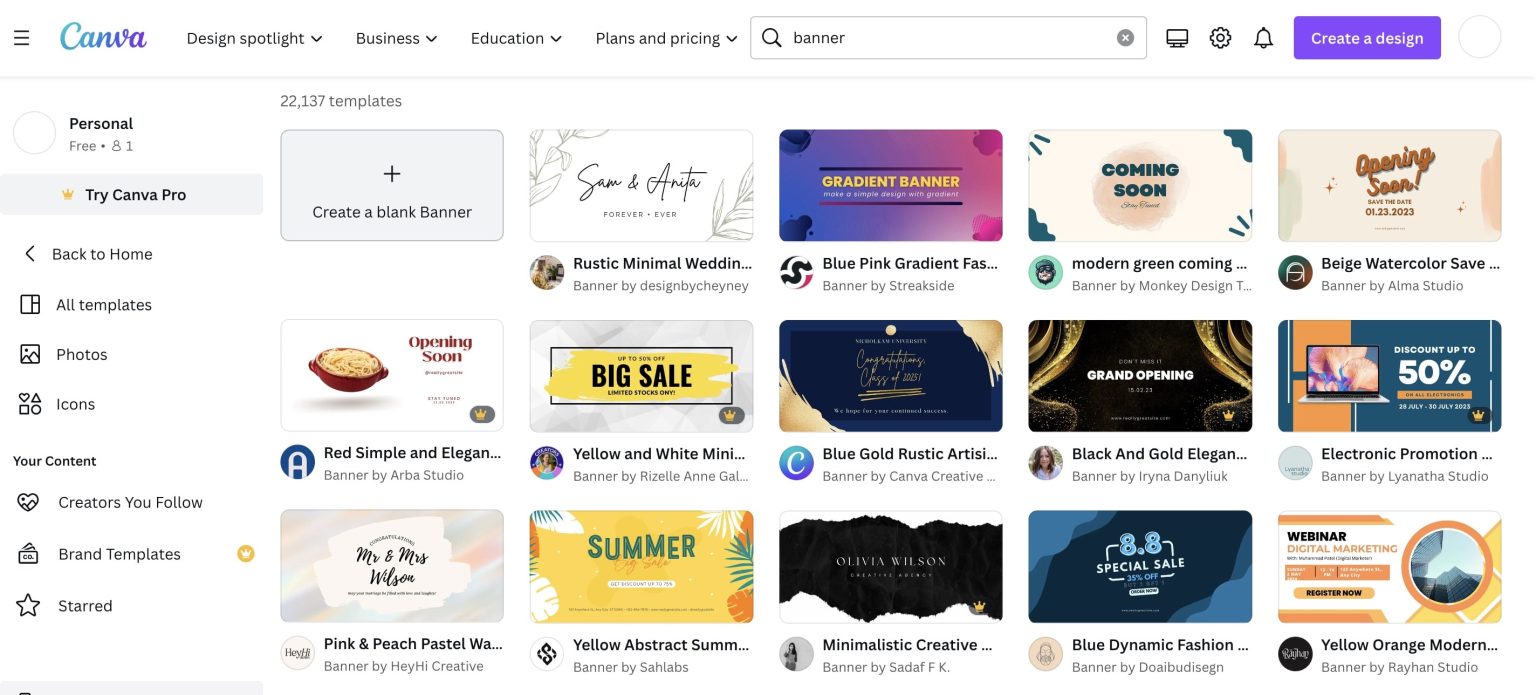
Task: Clear the banner search query
Action: pyautogui.click(x=1124, y=37)
